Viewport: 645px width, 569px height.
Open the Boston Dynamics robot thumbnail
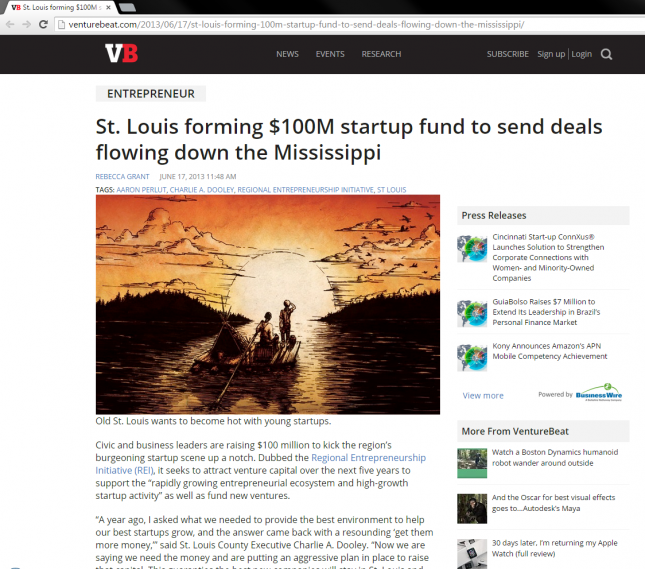pyautogui.click(x=472, y=462)
